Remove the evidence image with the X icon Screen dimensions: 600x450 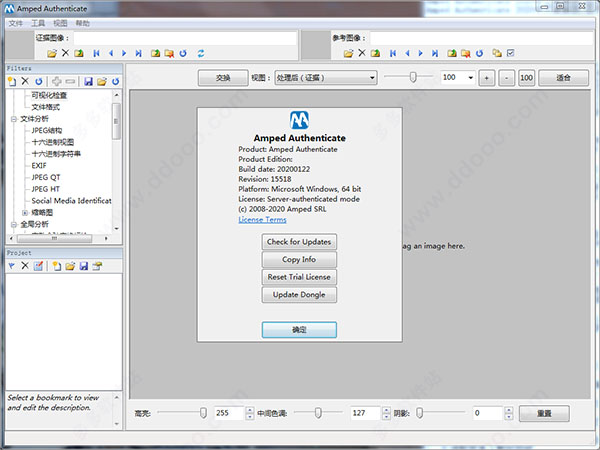[x=65, y=53]
